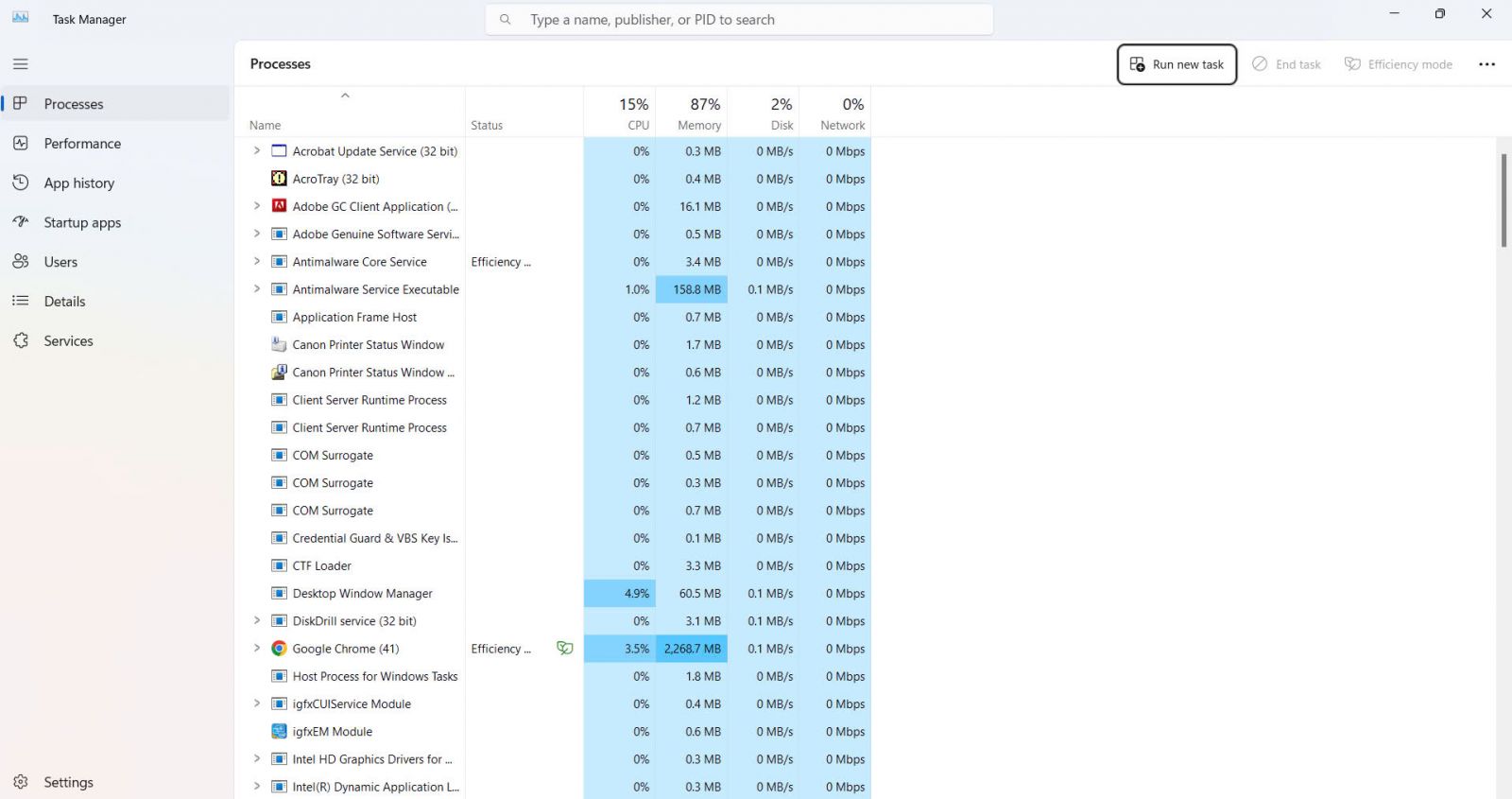Open the Performance page

[116, 144]
